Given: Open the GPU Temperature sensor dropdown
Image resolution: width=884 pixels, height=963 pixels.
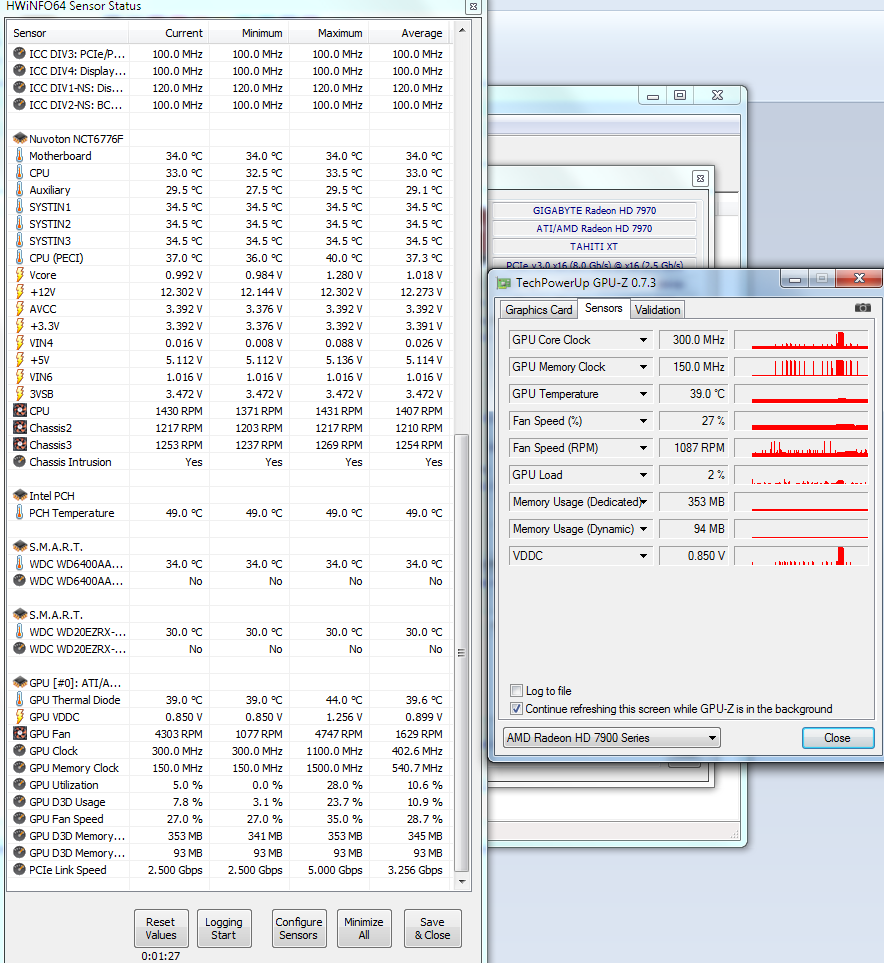Looking at the screenshot, I should point(643,394).
